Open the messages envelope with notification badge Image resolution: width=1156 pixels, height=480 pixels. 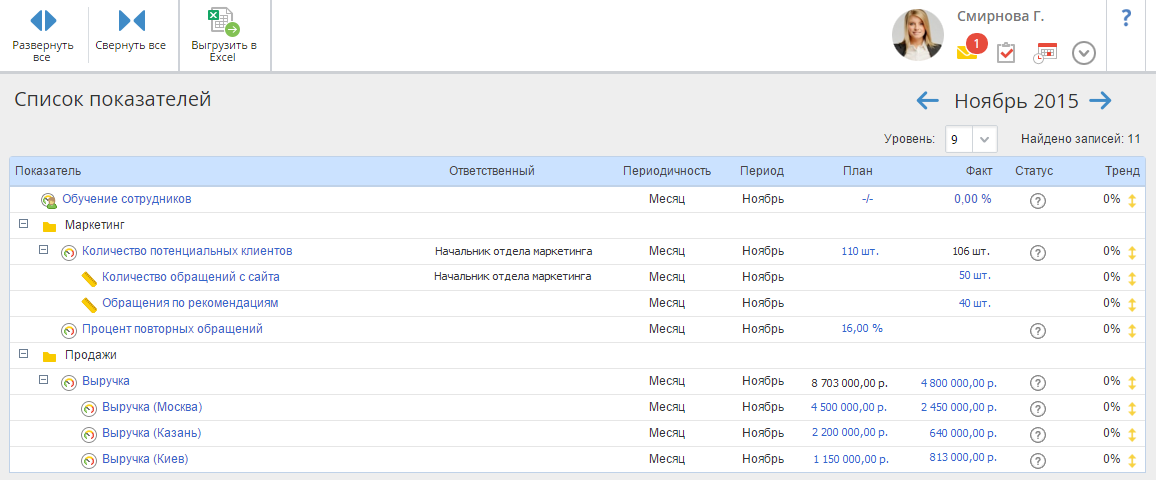coord(968,51)
